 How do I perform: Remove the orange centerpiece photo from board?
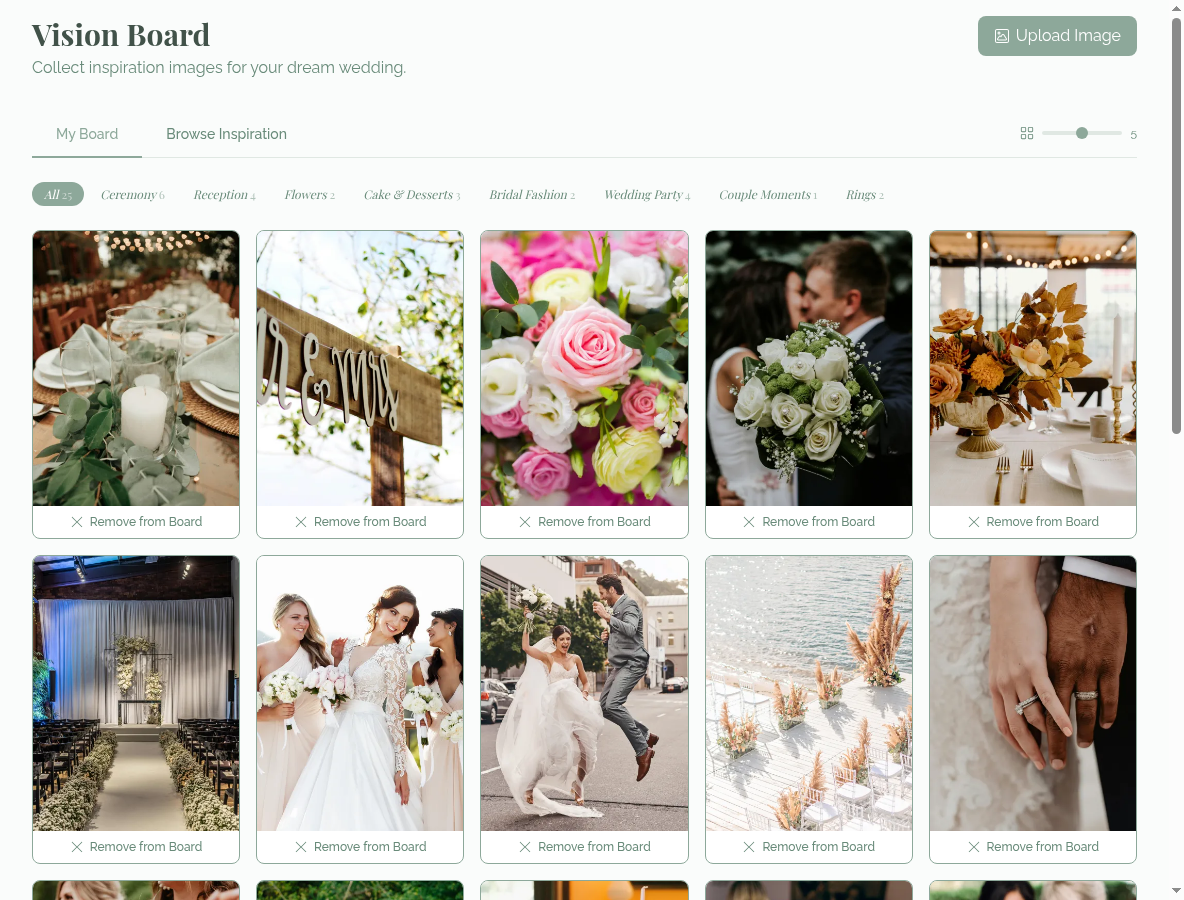1033,522
